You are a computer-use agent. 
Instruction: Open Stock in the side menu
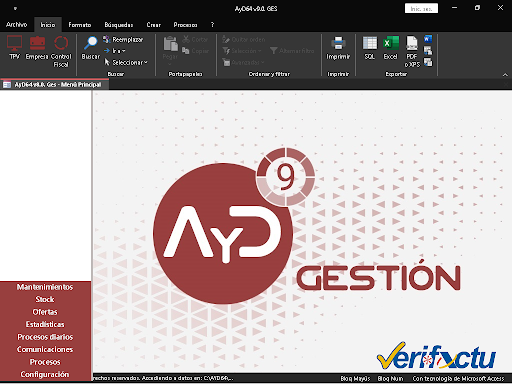point(45,299)
